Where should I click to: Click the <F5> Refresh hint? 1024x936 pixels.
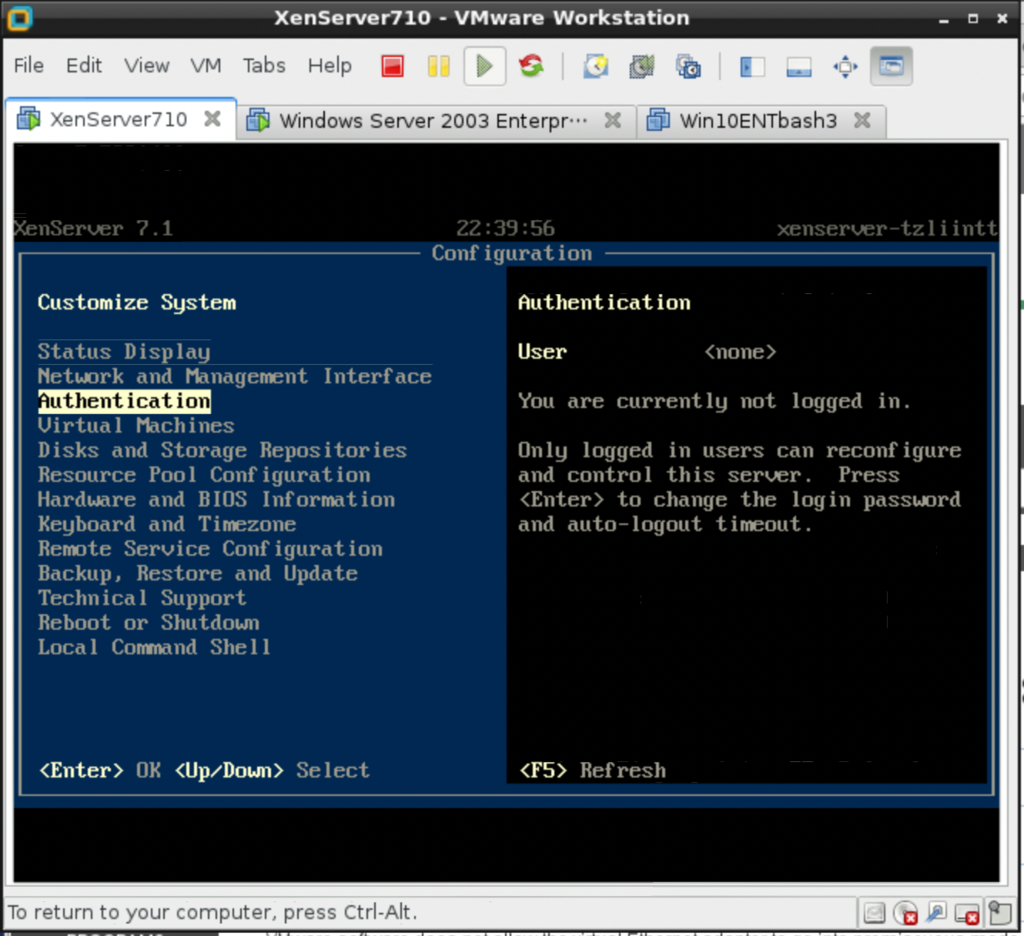coord(592,771)
